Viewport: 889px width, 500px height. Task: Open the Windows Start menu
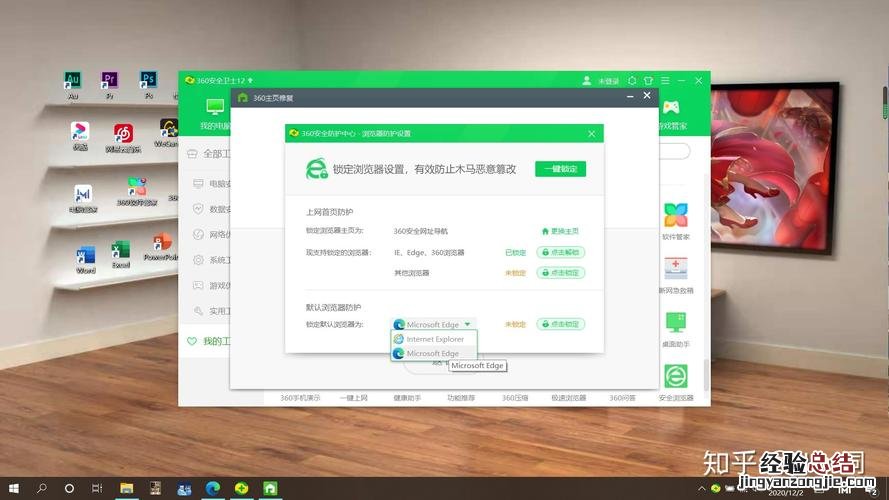click(x=14, y=488)
